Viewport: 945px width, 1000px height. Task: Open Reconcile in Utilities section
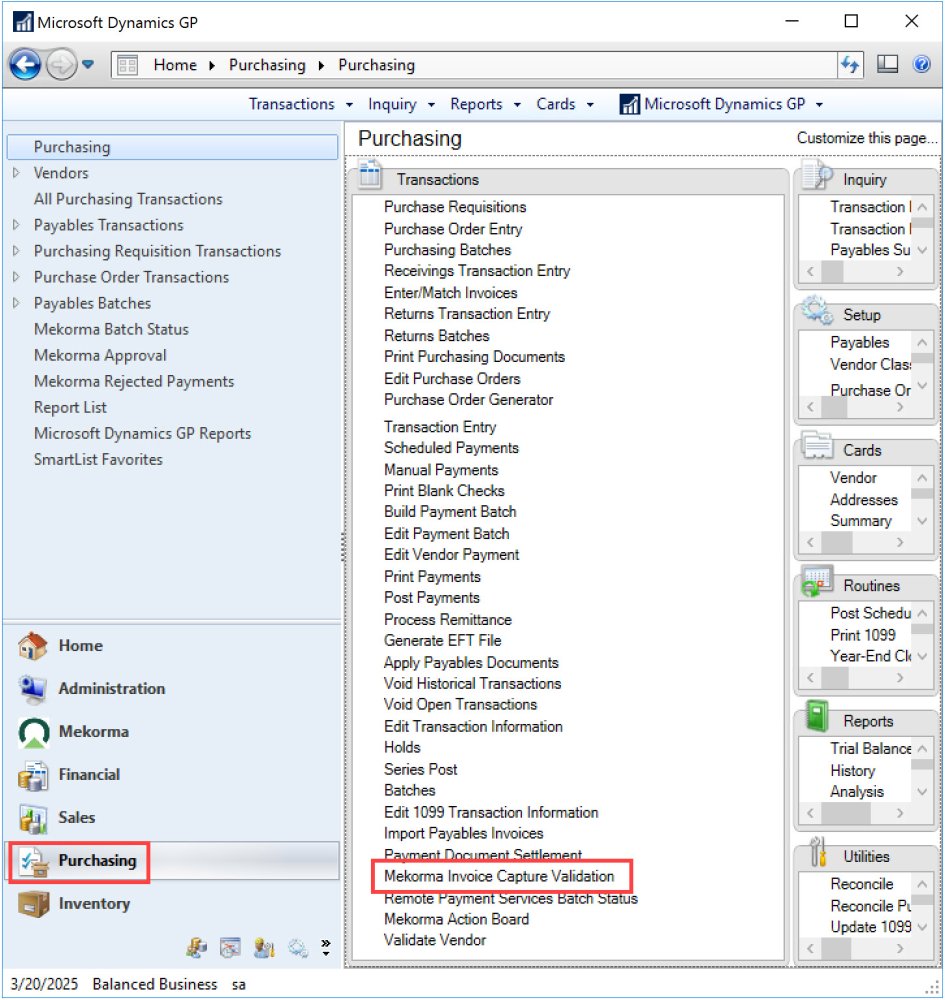(x=861, y=884)
